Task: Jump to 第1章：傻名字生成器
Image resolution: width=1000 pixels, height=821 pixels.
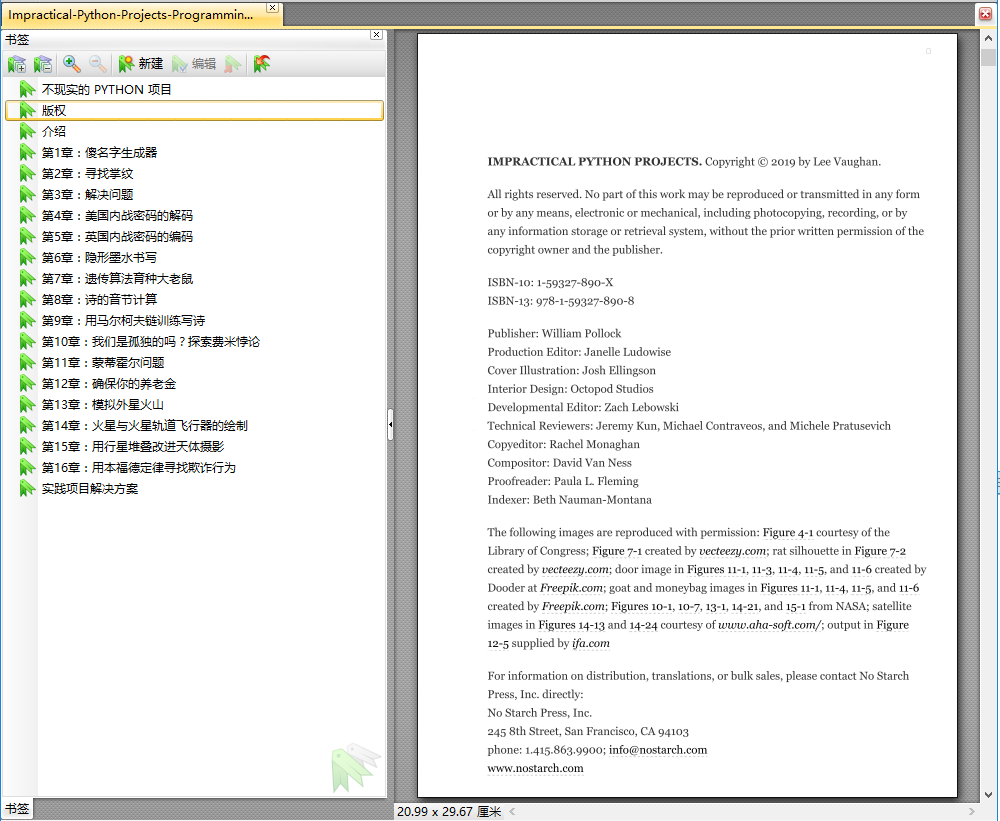Action: click(99, 152)
